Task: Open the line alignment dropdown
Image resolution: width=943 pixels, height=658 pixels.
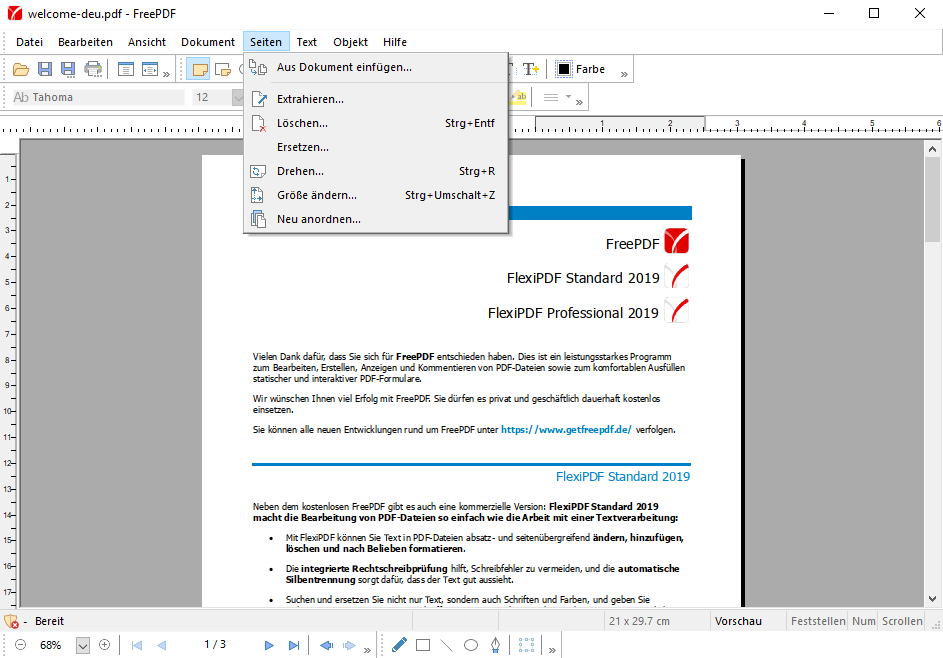Action: point(568,97)
